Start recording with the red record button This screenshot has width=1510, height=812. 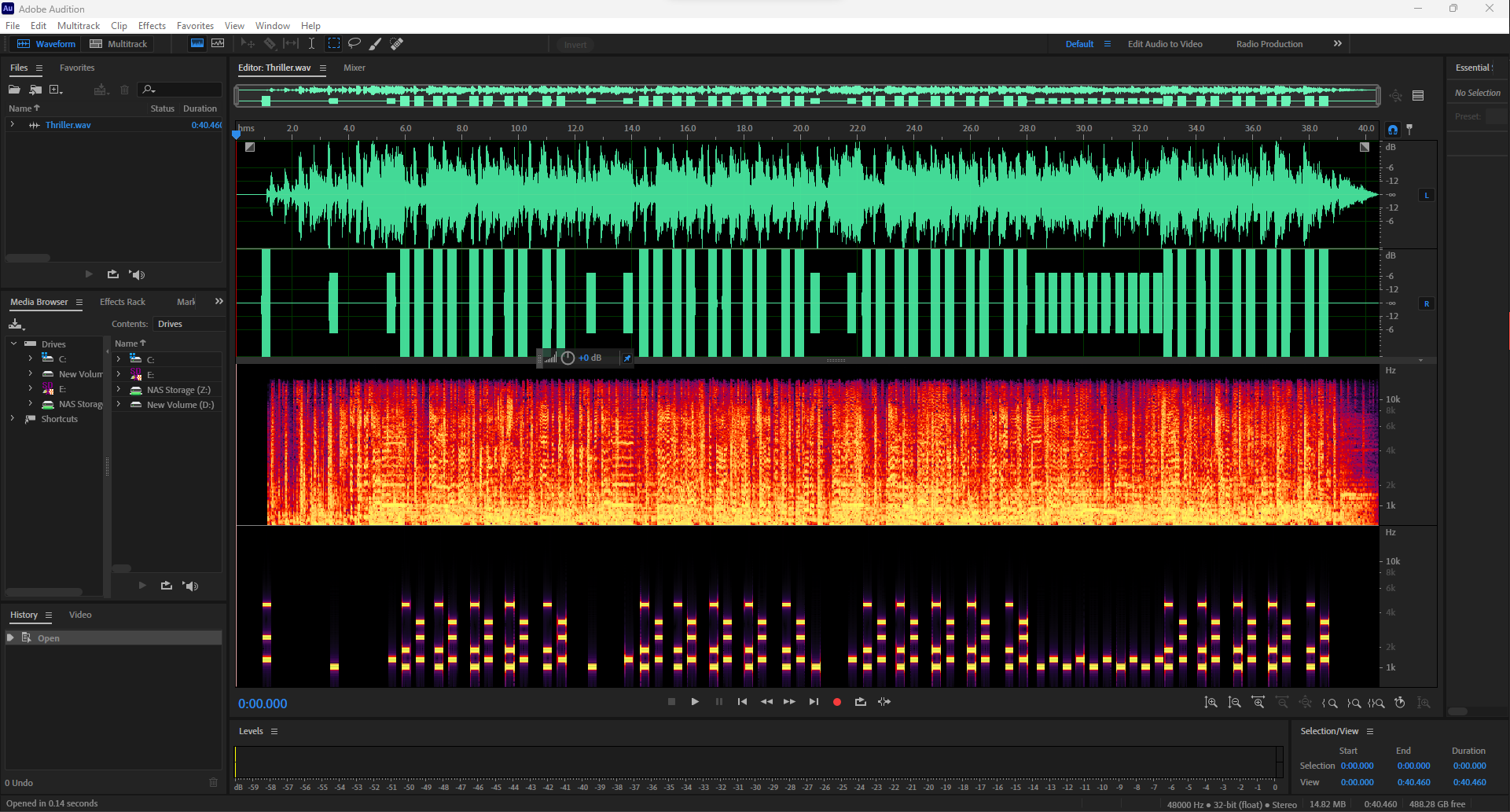pos(836,701)
